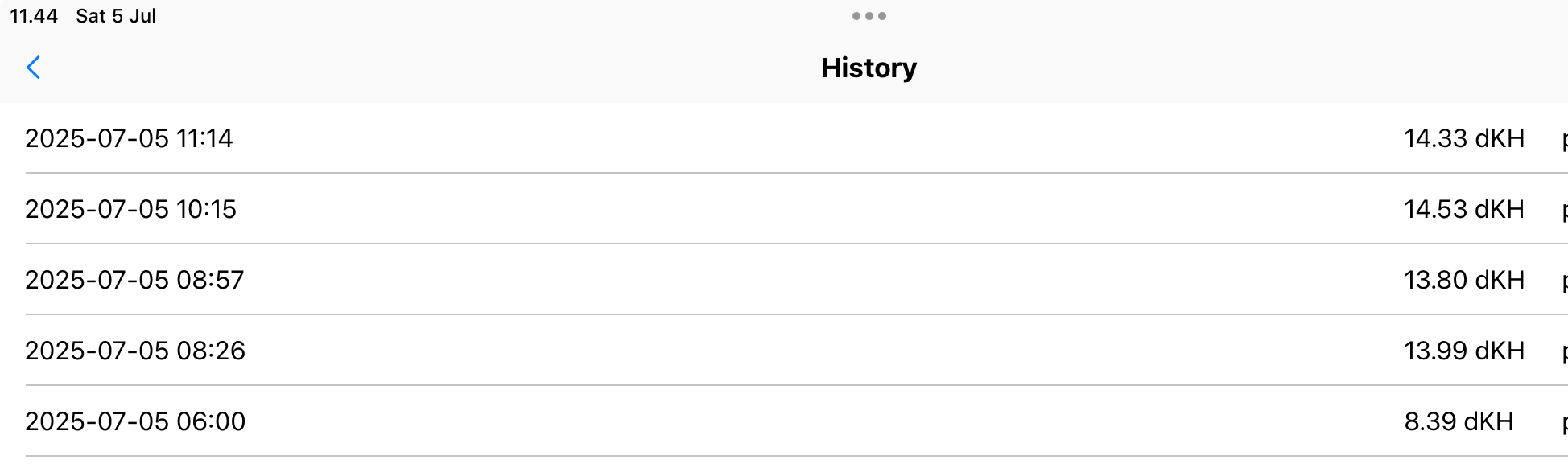Image resolution: width=1568 pixels, height=472 pixels.
Task: Choose the 2025-07-05 08:26 timestamp
Action: point(135,351)
